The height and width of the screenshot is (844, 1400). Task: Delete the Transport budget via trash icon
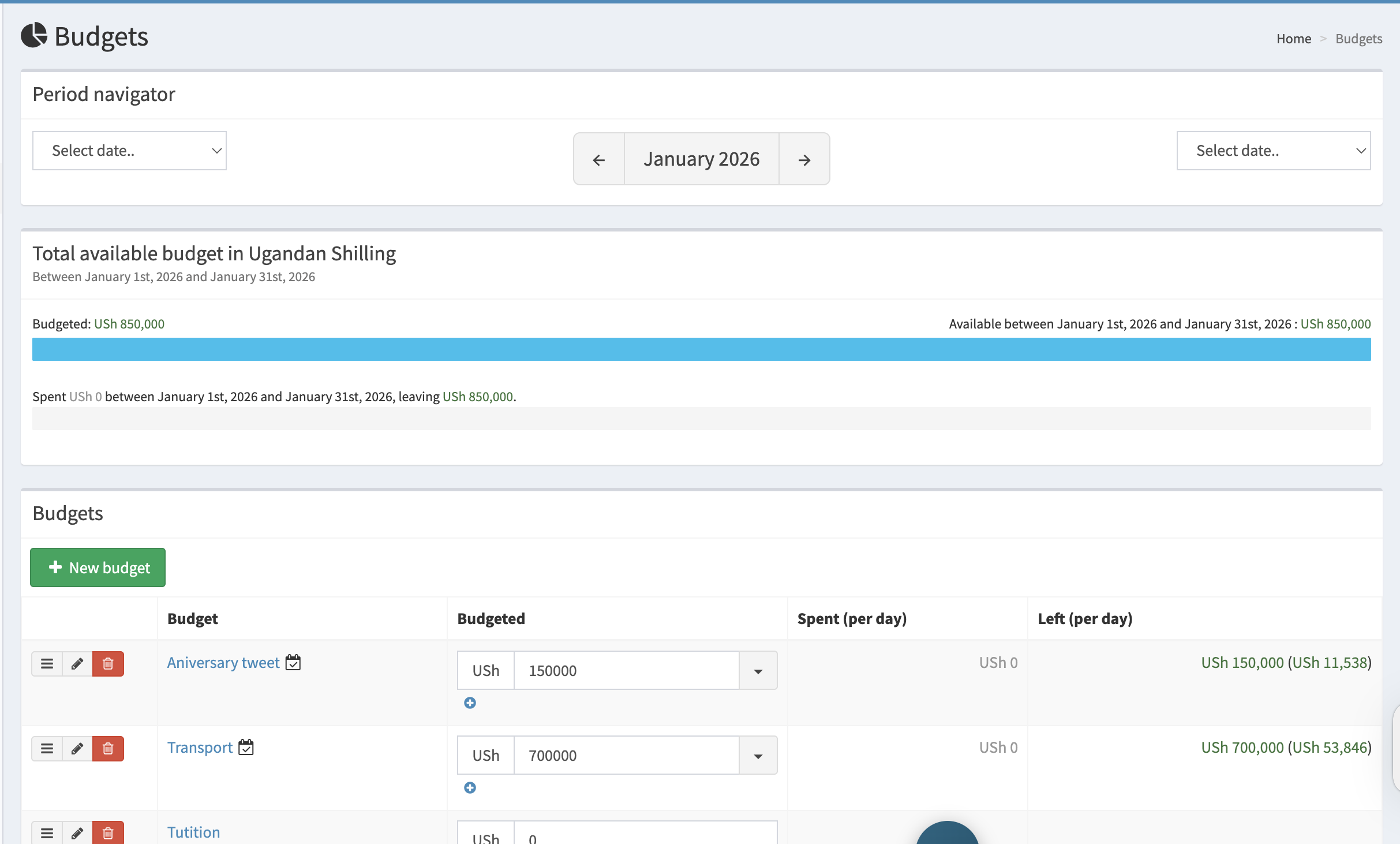107,748
